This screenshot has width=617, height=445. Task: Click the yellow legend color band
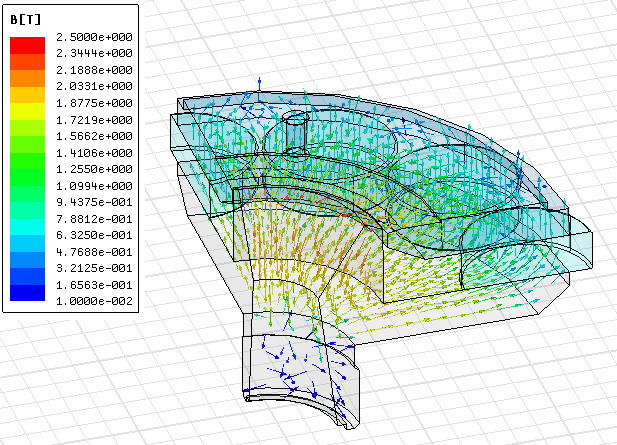(27, 111)
